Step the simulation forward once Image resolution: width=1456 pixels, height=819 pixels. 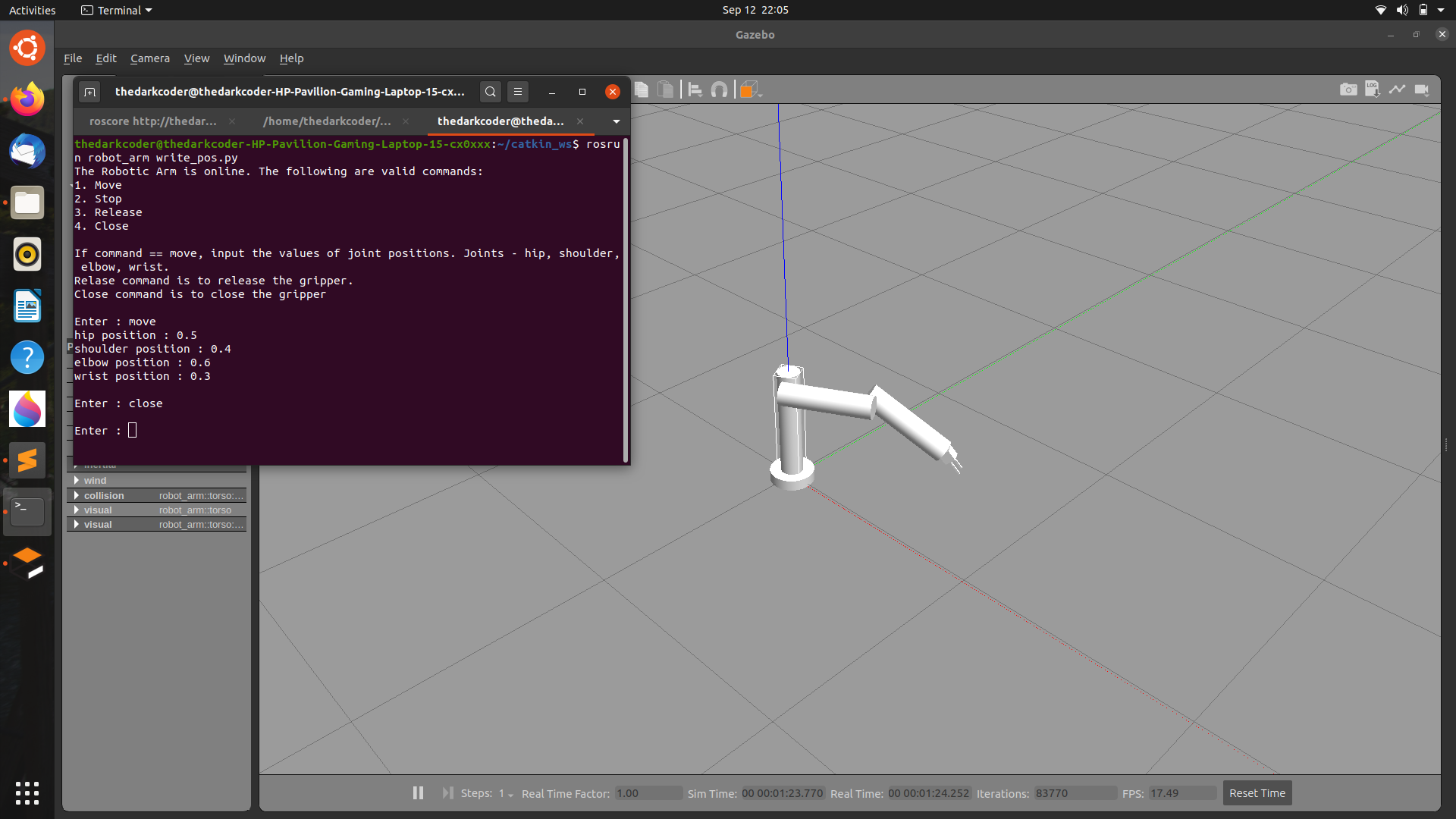pos(447,792)
